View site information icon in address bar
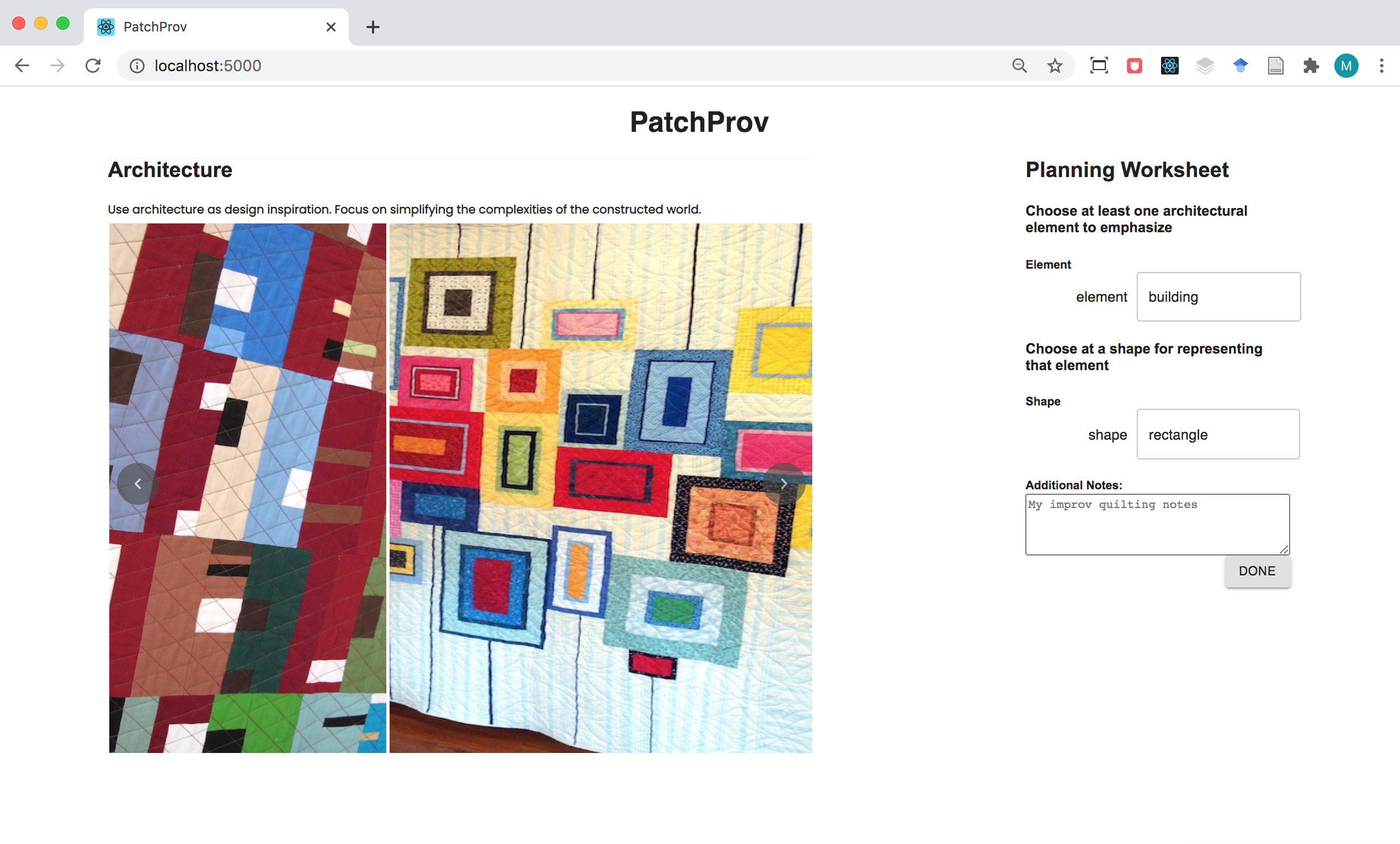Image resolution: width=1400 pixels, height=844 pixels. (x=137, y=66)
